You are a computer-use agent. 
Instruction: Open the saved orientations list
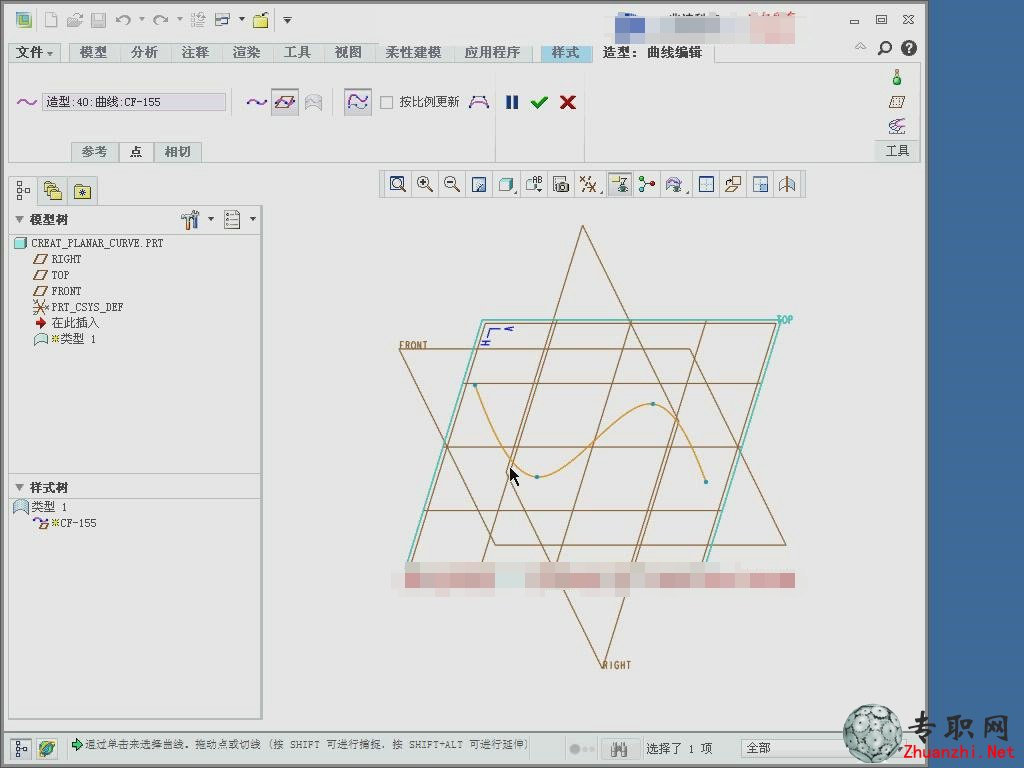(534, 184)
